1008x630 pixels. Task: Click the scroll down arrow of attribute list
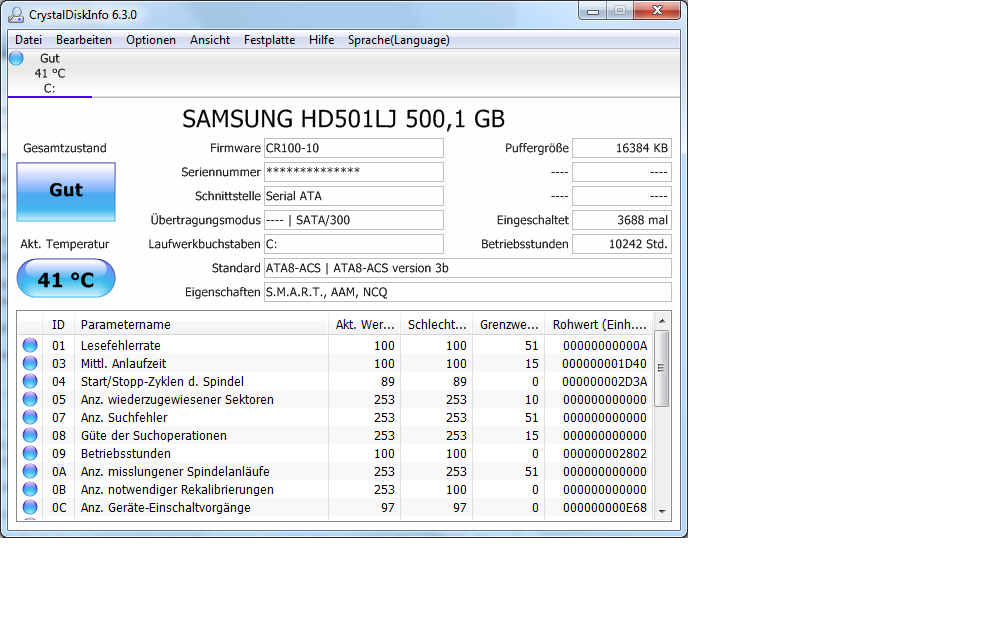pyautogui.click(x=662, y=512)
